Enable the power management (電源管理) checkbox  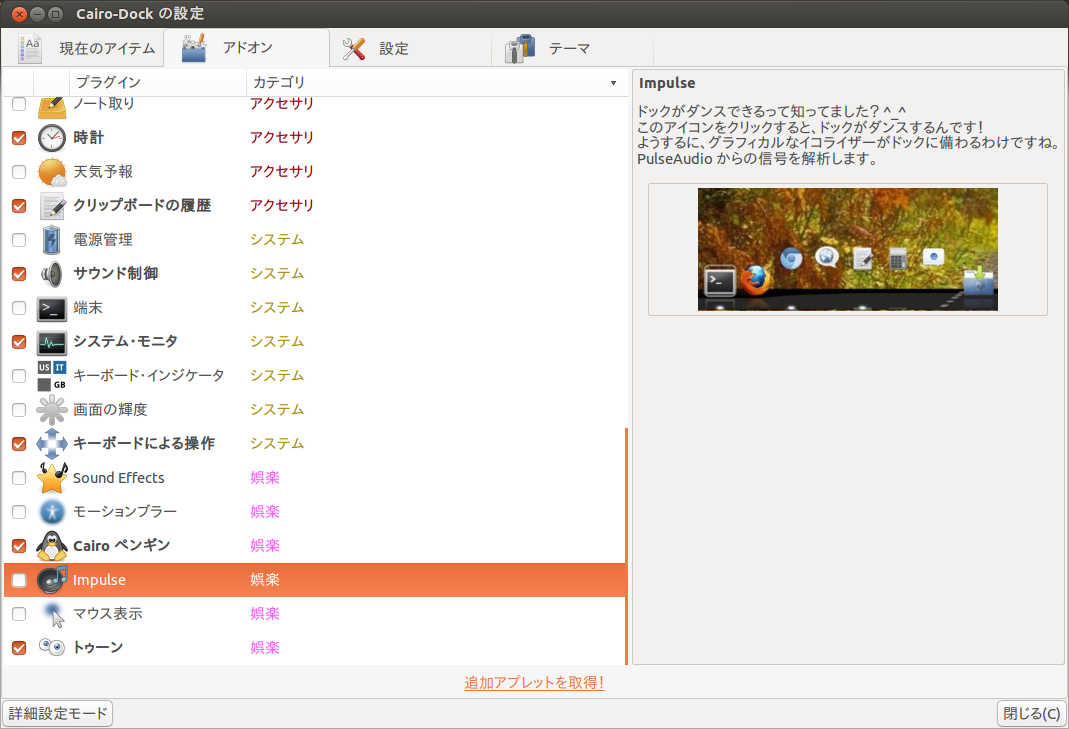coord(19,240)
